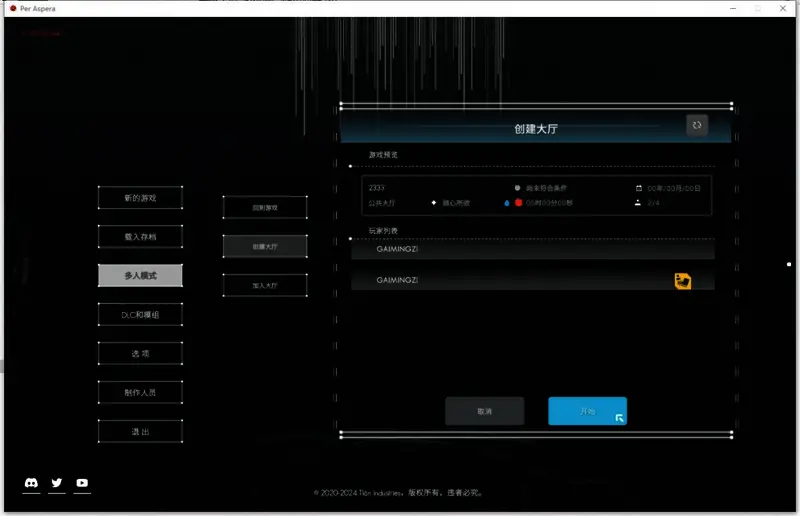Click the calendar icon next to the date
The width and height of the screenshot is (800, 516).
638,188
